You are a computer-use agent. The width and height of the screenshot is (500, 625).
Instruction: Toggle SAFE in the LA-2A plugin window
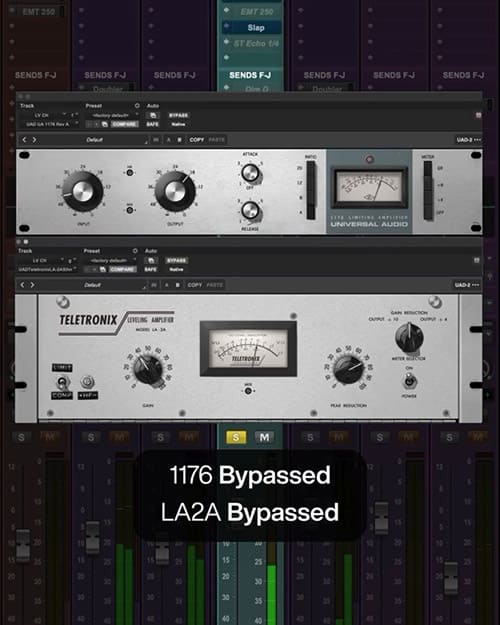[x=150, y=269]
